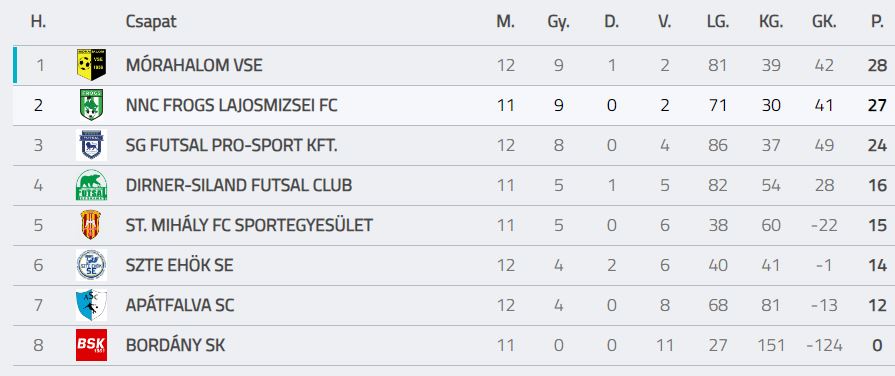Click the GK. goal difference header
895x376 pixels.
[824, 22]
